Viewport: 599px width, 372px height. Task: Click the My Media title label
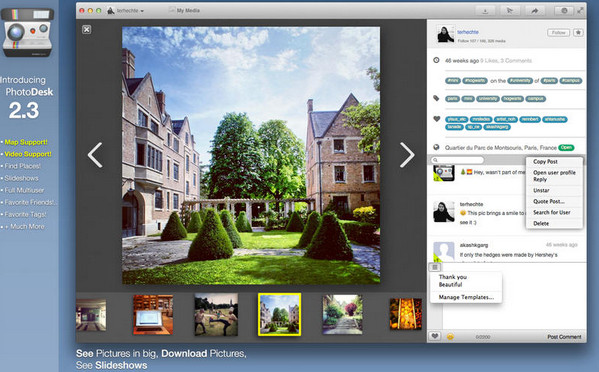pos(188,11)
